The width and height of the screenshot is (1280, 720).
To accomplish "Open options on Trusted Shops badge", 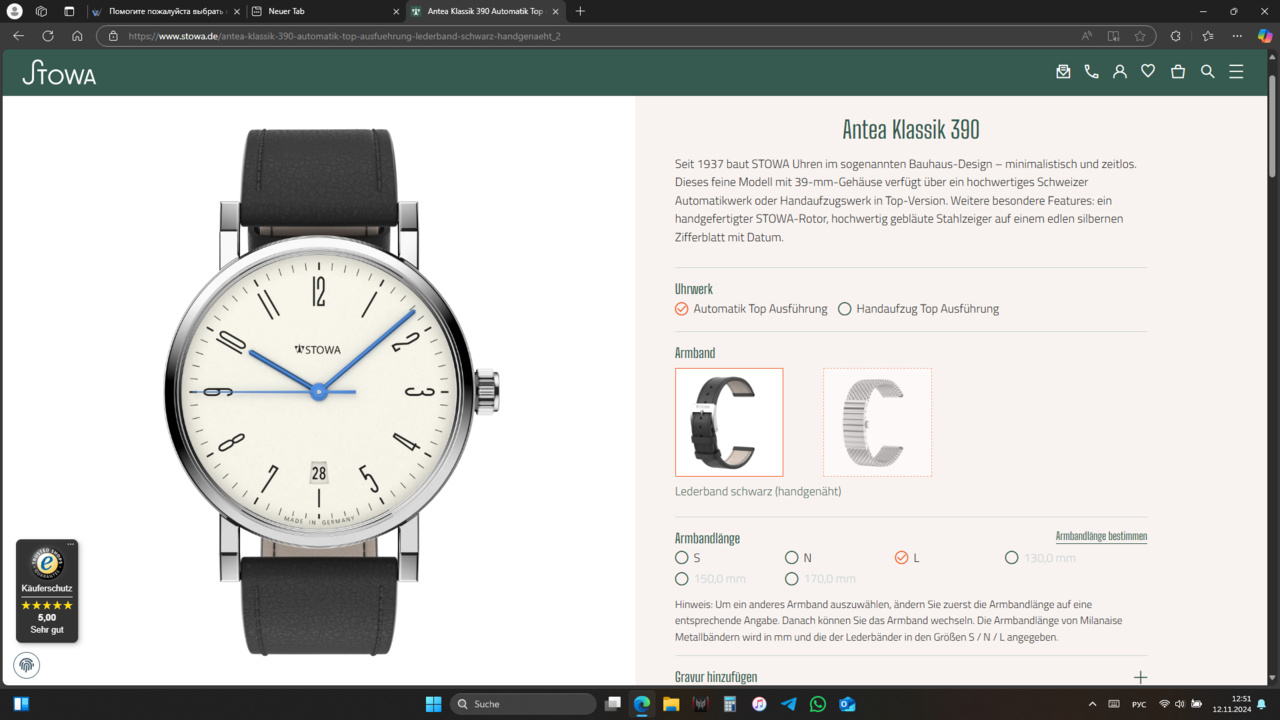I will (x=70, y=545).
